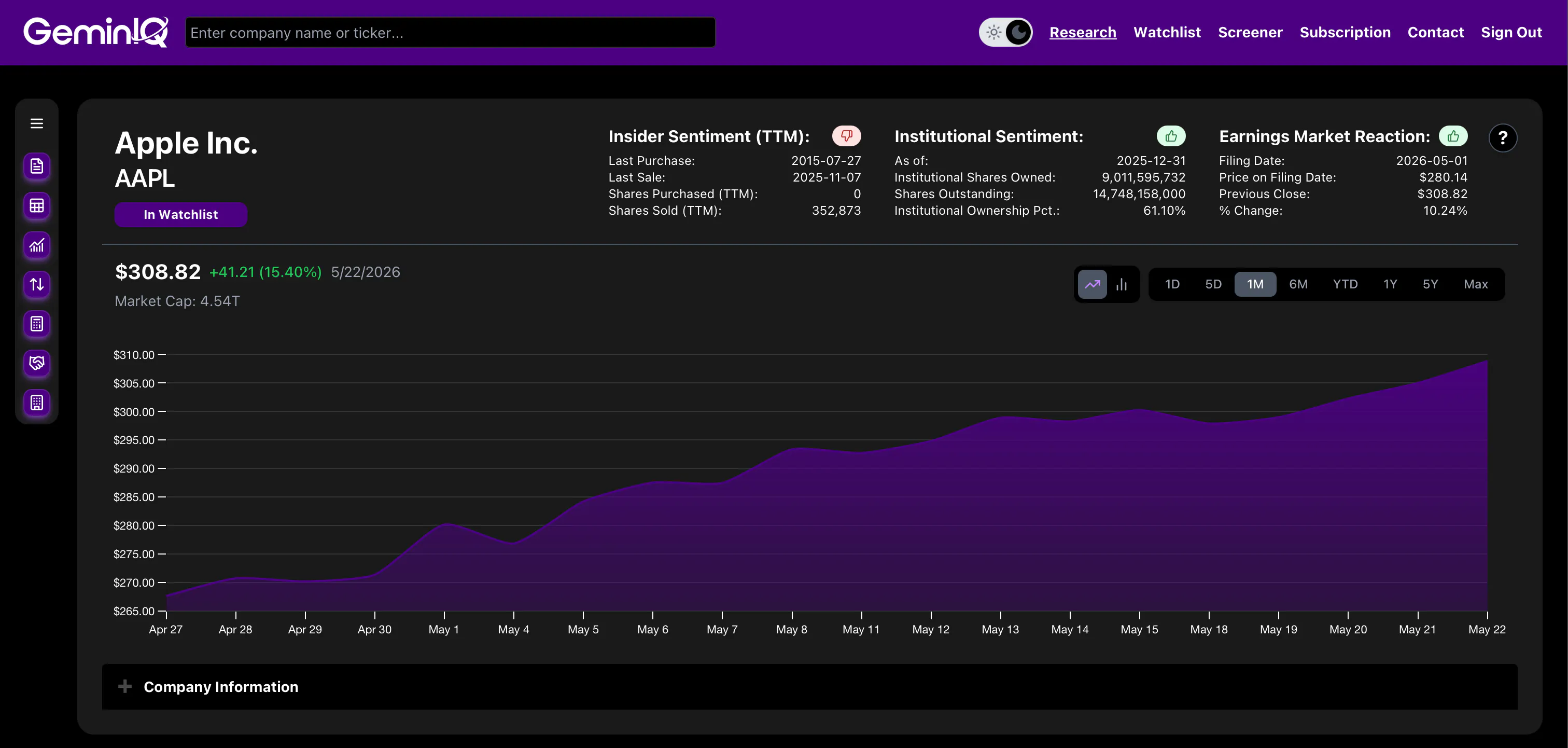1568x748 pixels.
Task: Click Price on Filing Date value $280.14
Action: (x=1443, y=177)
